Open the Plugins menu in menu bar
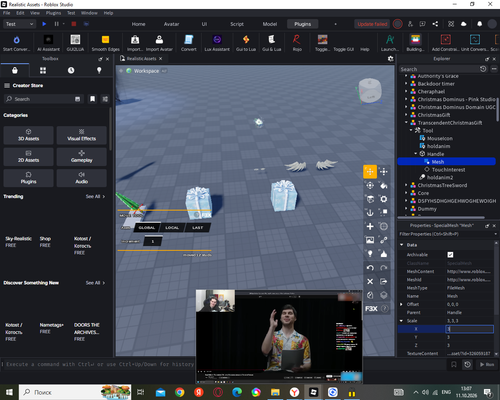 click(53, 13)
